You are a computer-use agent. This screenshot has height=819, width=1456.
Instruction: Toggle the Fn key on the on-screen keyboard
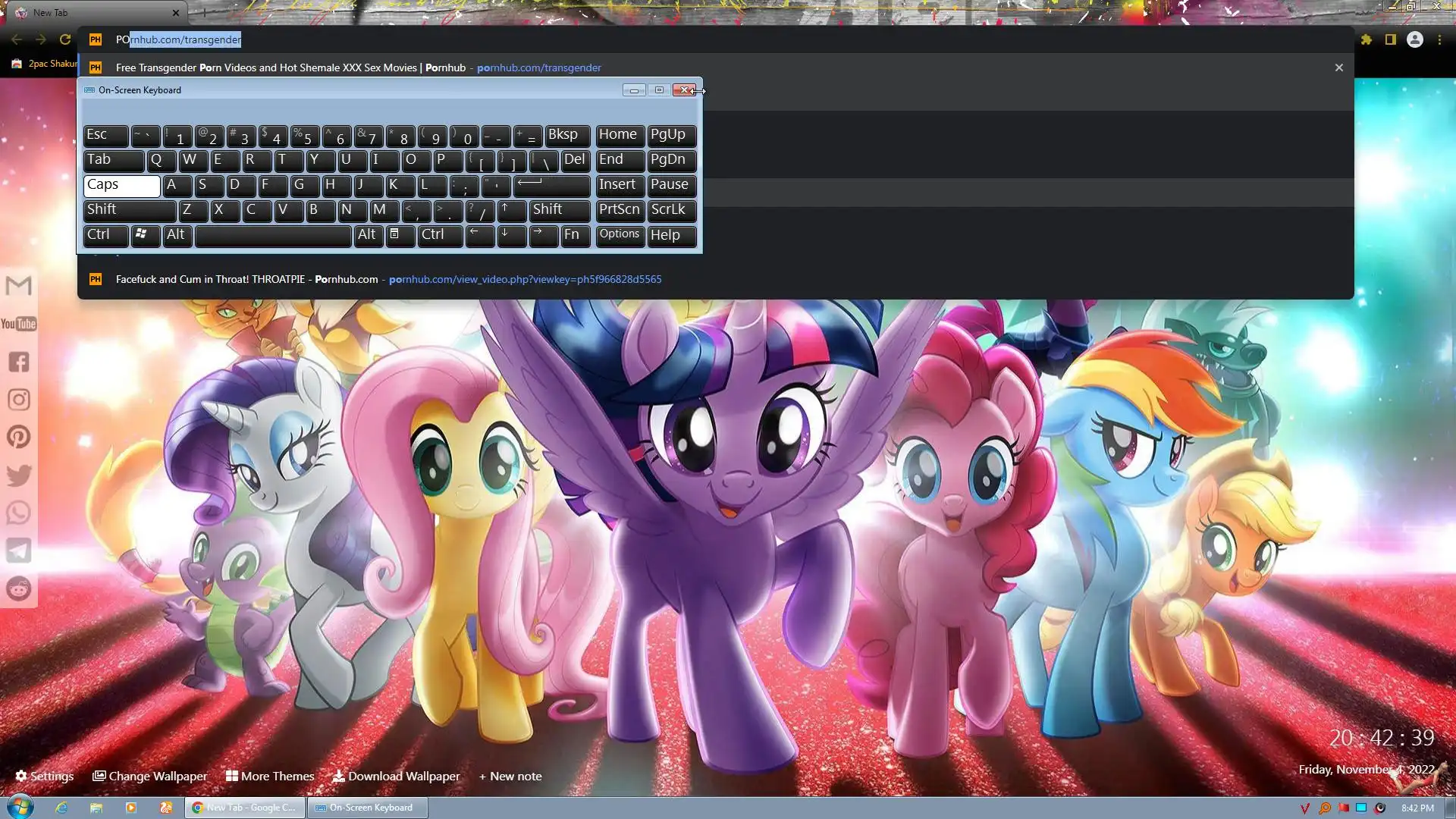(x=575, y=235)
